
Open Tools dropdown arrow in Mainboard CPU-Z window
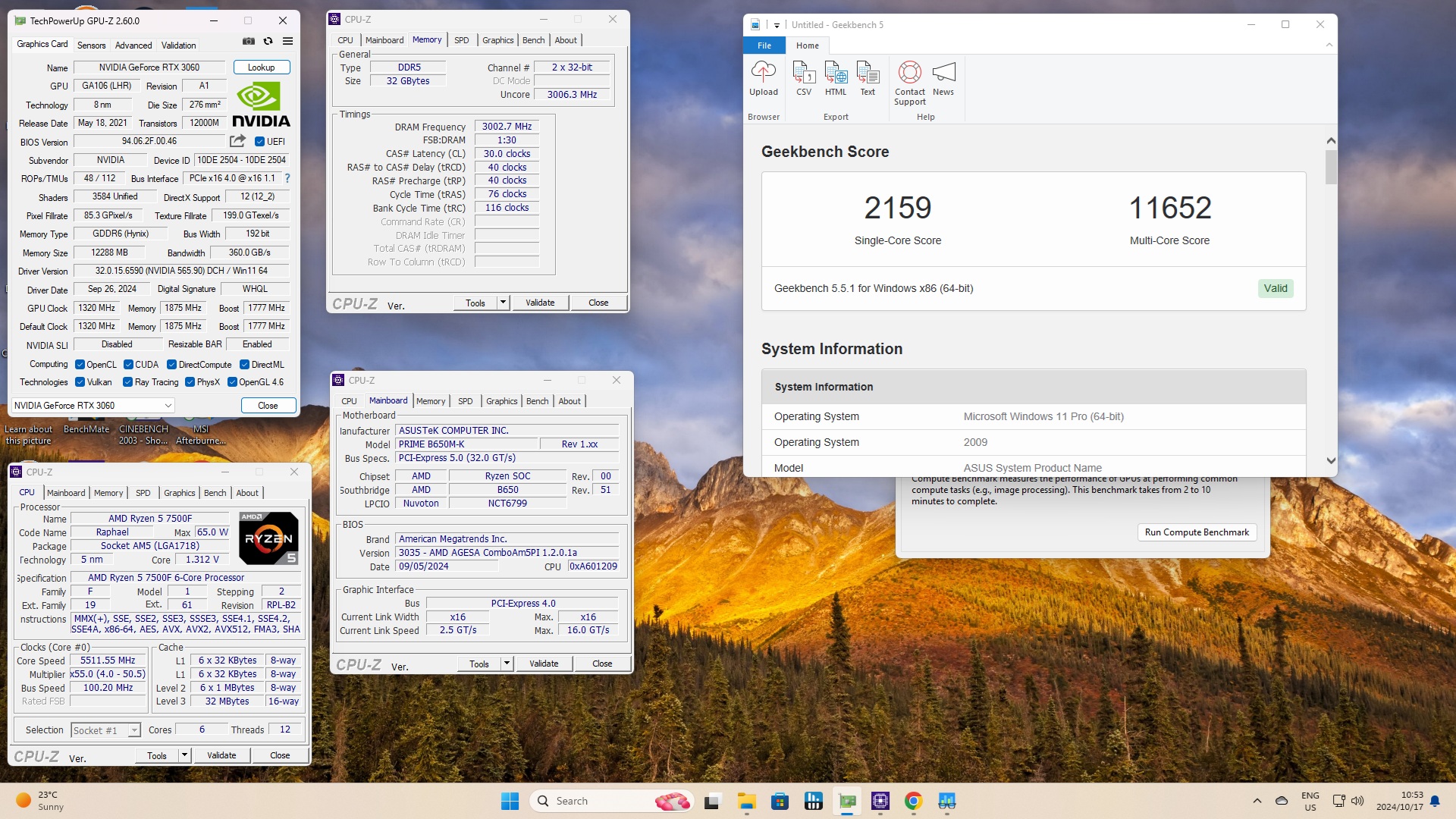506,664
